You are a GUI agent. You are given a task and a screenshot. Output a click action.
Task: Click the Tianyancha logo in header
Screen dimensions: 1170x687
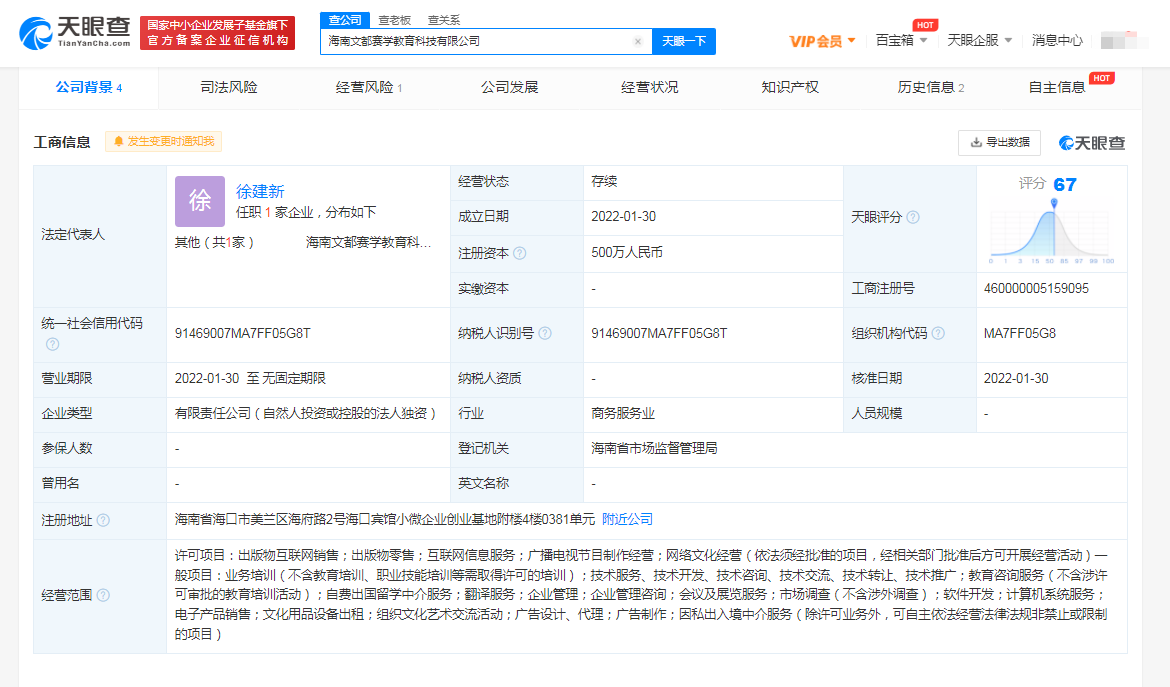point(75,33)
